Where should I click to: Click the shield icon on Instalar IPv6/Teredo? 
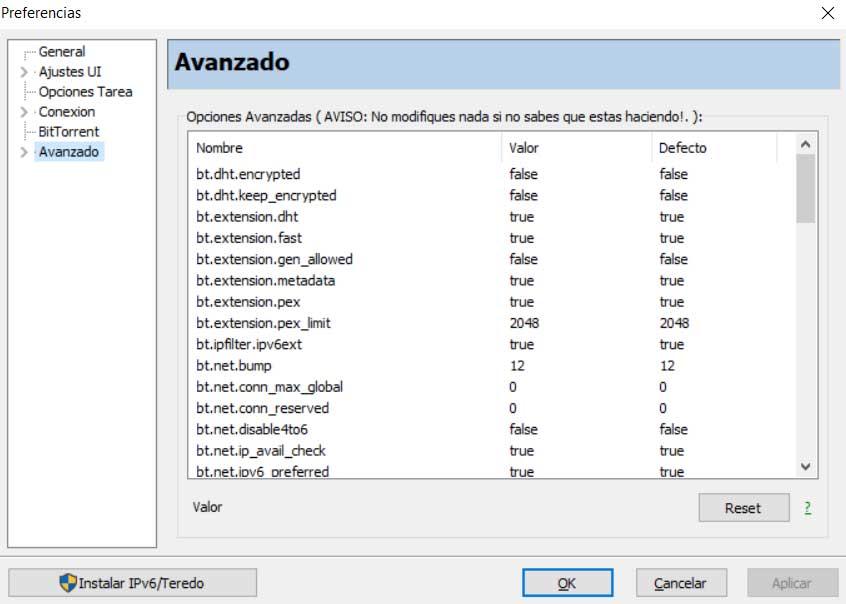click(x=68, y=582)
